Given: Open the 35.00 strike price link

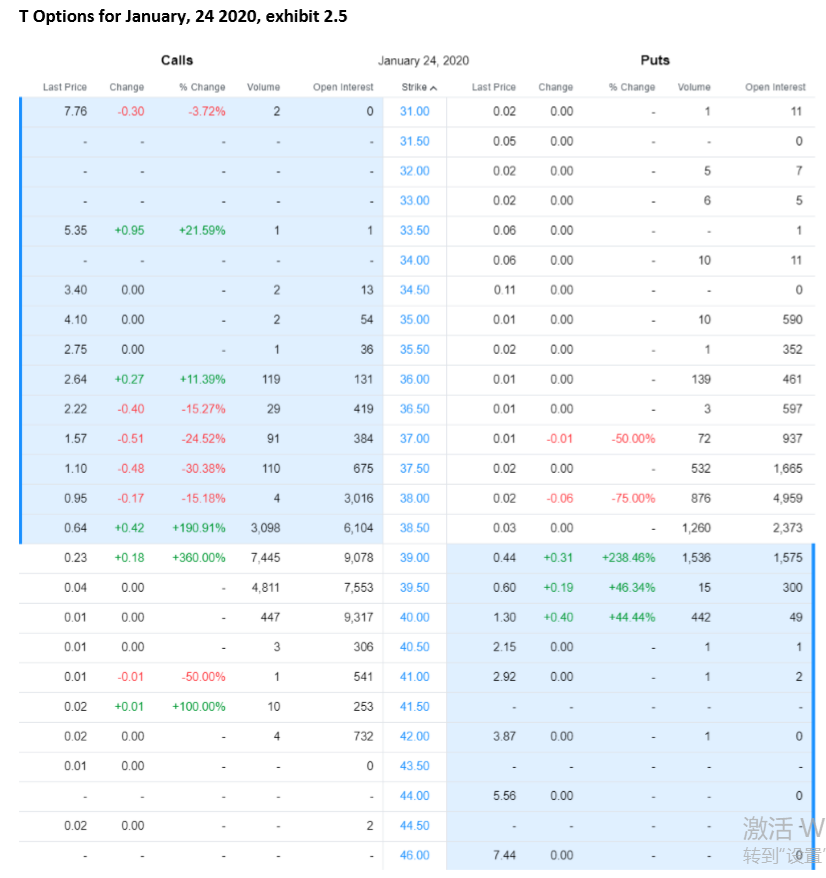Looking at the screenshot, I should 413,320.
